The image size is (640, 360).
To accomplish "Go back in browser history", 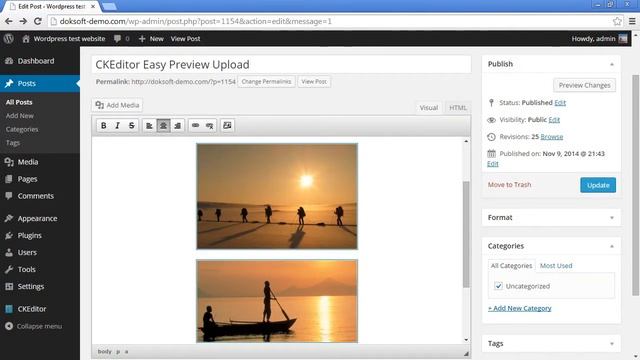I will [x=9, y=21].
